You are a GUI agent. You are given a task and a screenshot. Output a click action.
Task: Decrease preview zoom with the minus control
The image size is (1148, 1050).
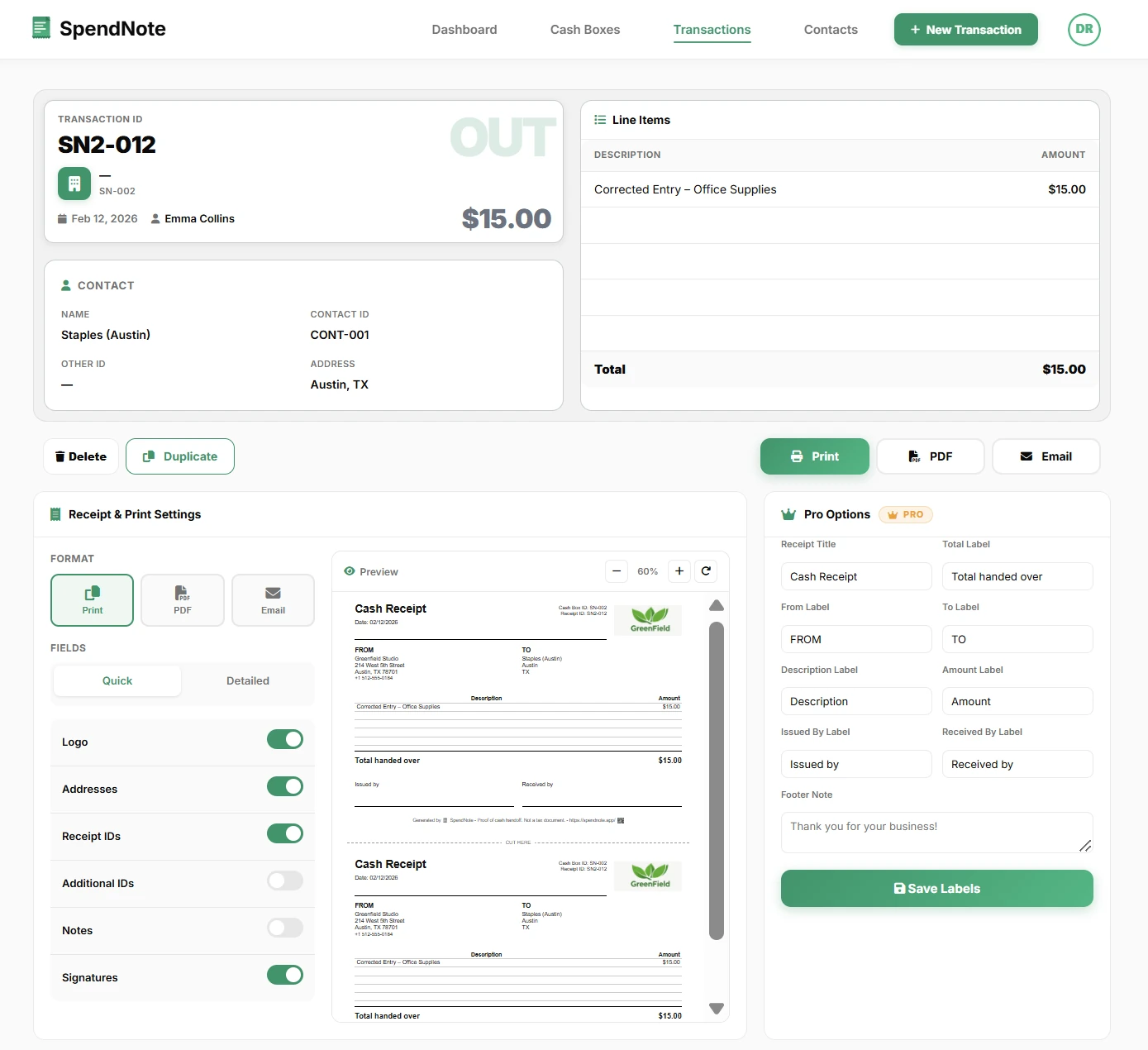pyautogui.click(x=616, y=570)
